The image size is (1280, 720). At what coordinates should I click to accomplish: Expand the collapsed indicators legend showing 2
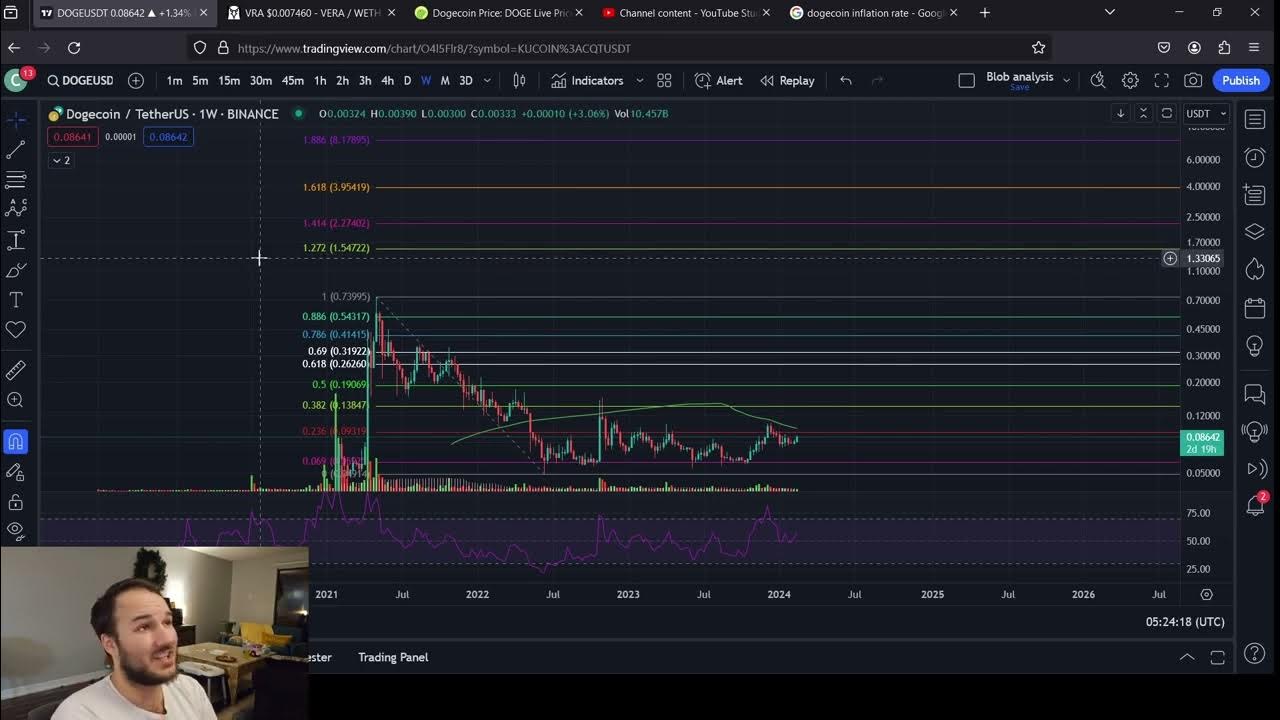coord(61,160)
